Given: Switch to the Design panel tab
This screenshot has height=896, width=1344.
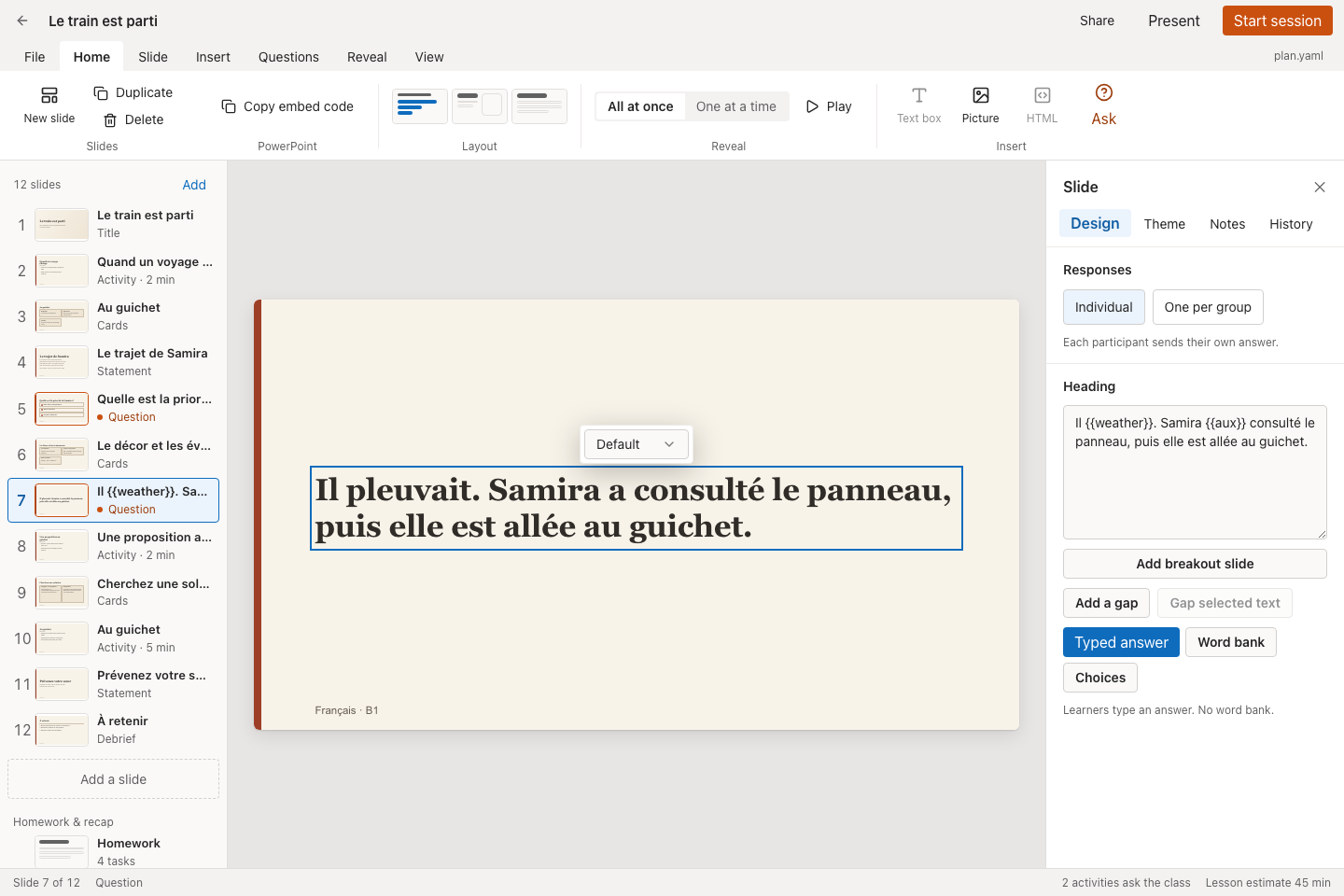Looking at the screenshot, I should coord(1095,223).
